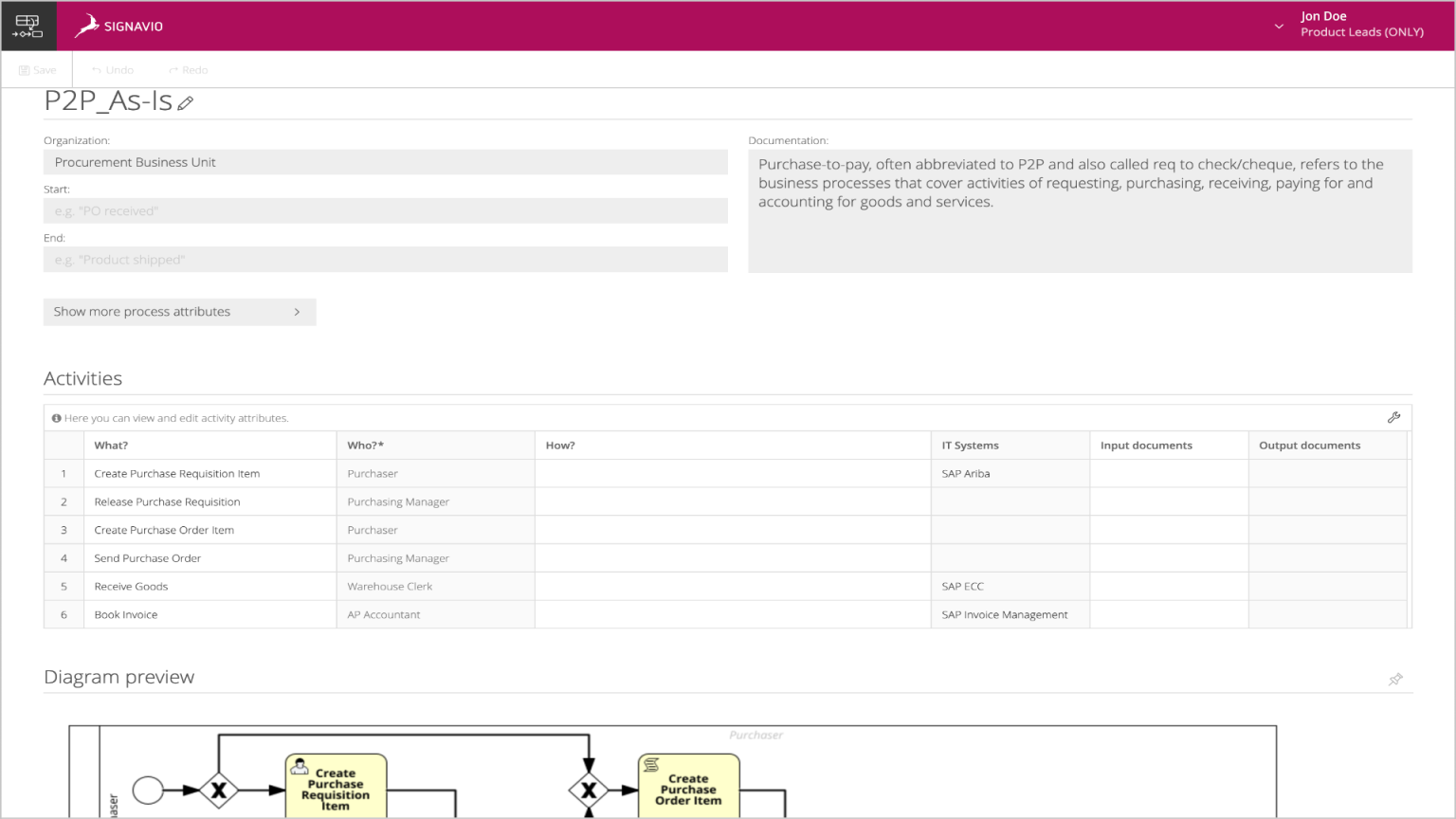Viewport: 1456px width, 819px height.
Task: Open the process diagram icon top left
Action: pos(27,26)
